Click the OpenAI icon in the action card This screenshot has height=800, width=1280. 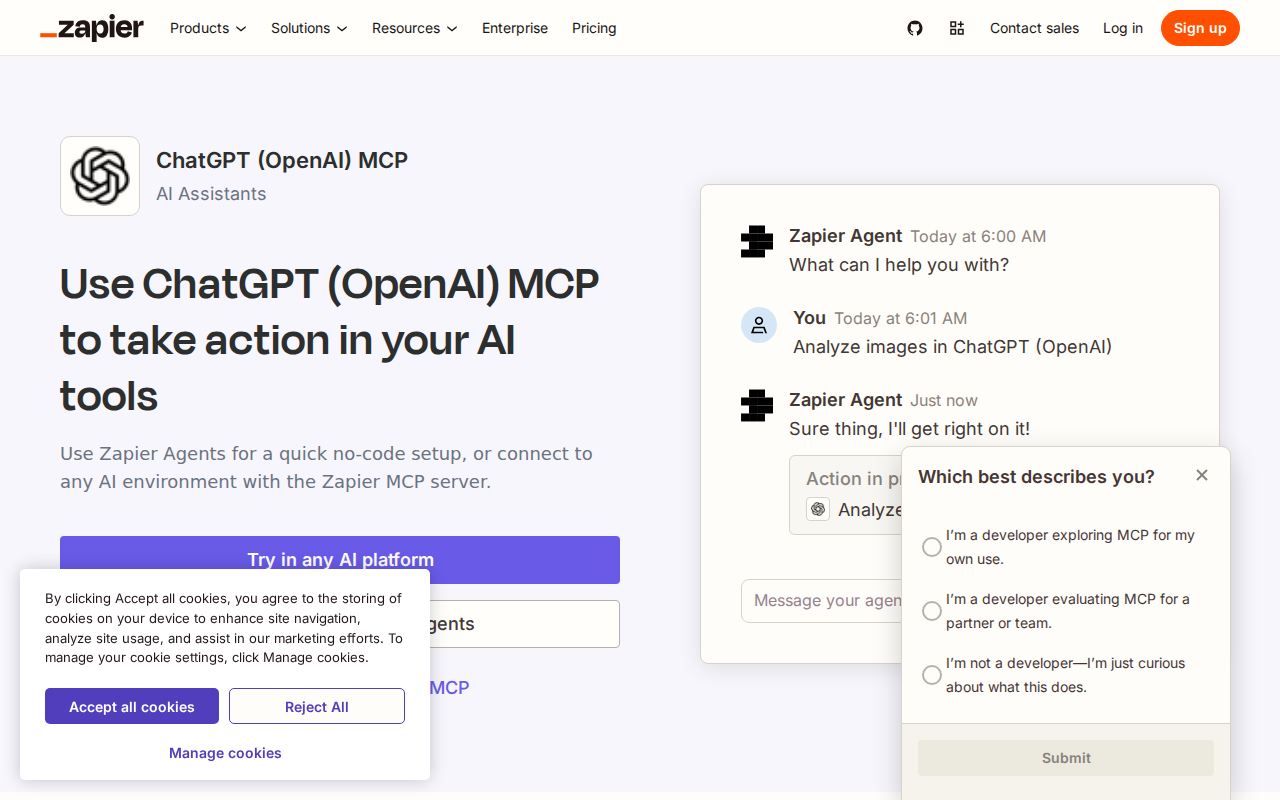pyautogui.click(x=818, y=509)
